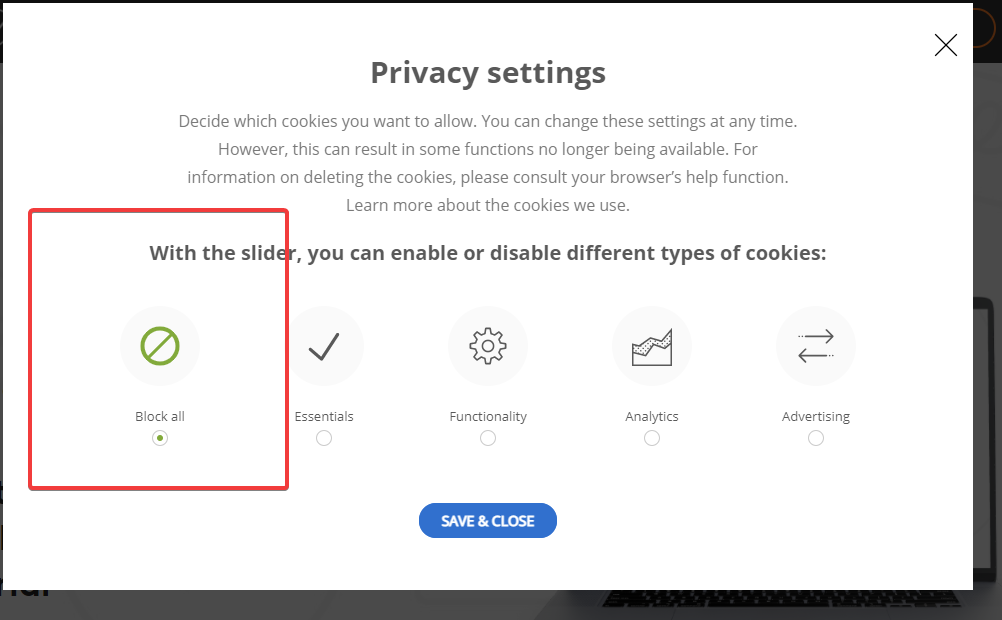The width and height of the screenshot is (1002, 620).
Task: Select the Advertising arrows icon
Action: 815,346
